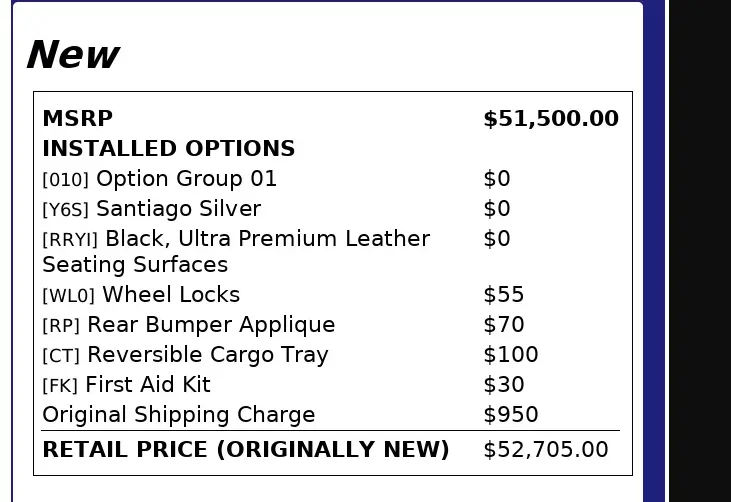Image resolution: width=731 pixels, height=502 pixels.
Task: Click the $52,705.00 retail price total
Action: [x=545, y=449]
